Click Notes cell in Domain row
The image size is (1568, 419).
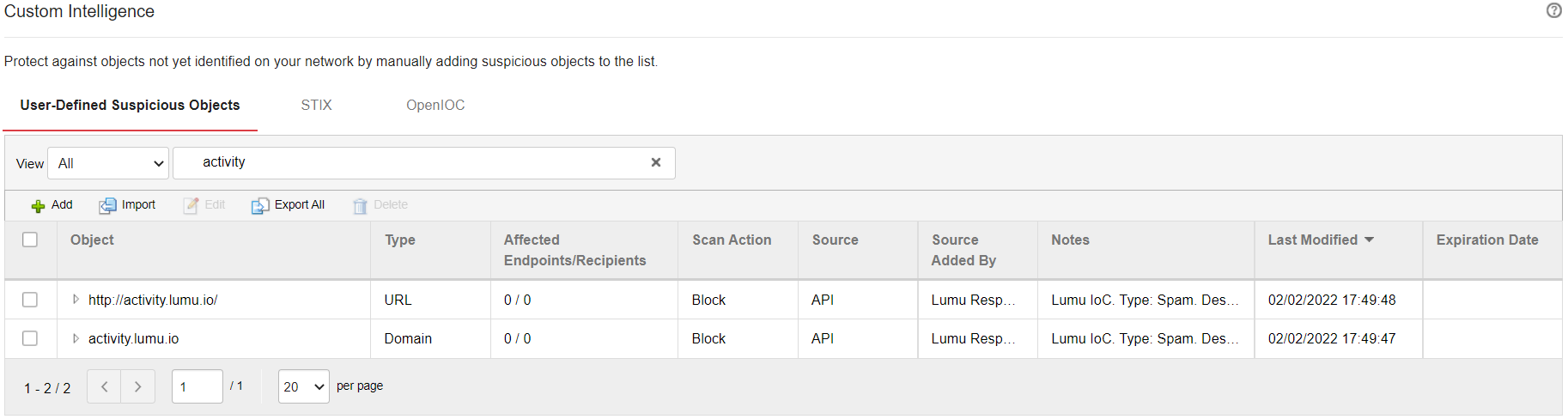click(x=1145, y=338)
